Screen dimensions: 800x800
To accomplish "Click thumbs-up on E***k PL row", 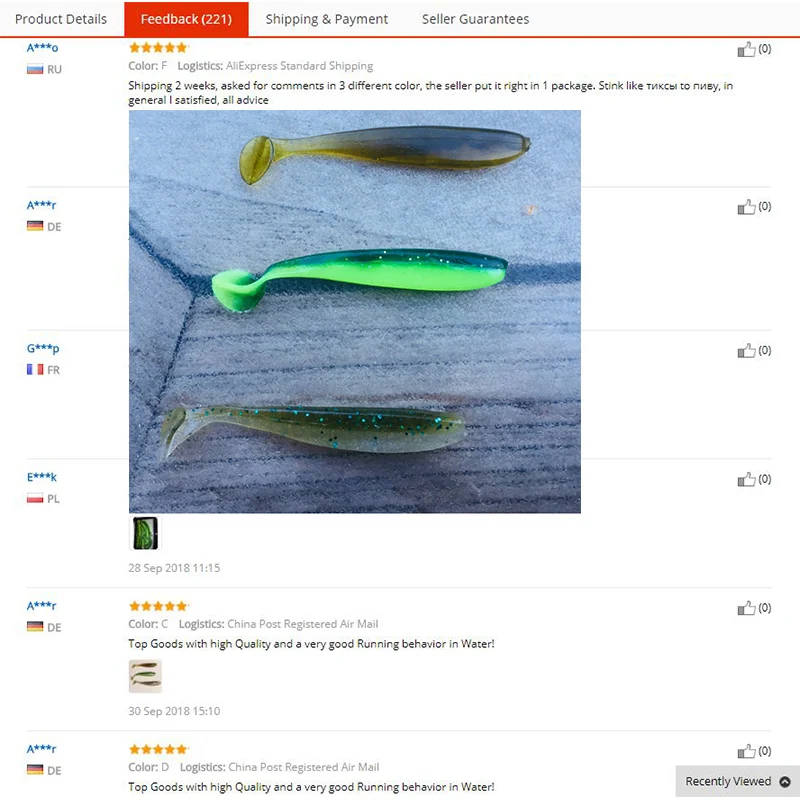I will point(746,479).
